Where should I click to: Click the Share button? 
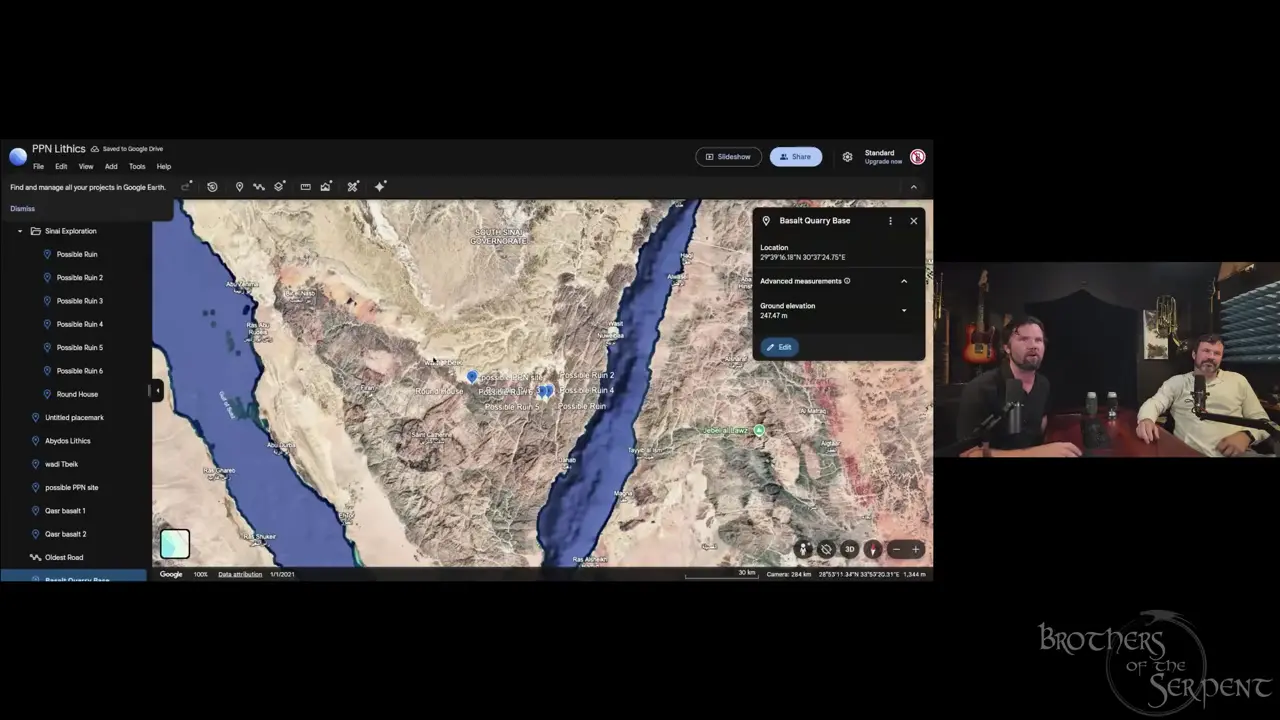coord(796,157)
